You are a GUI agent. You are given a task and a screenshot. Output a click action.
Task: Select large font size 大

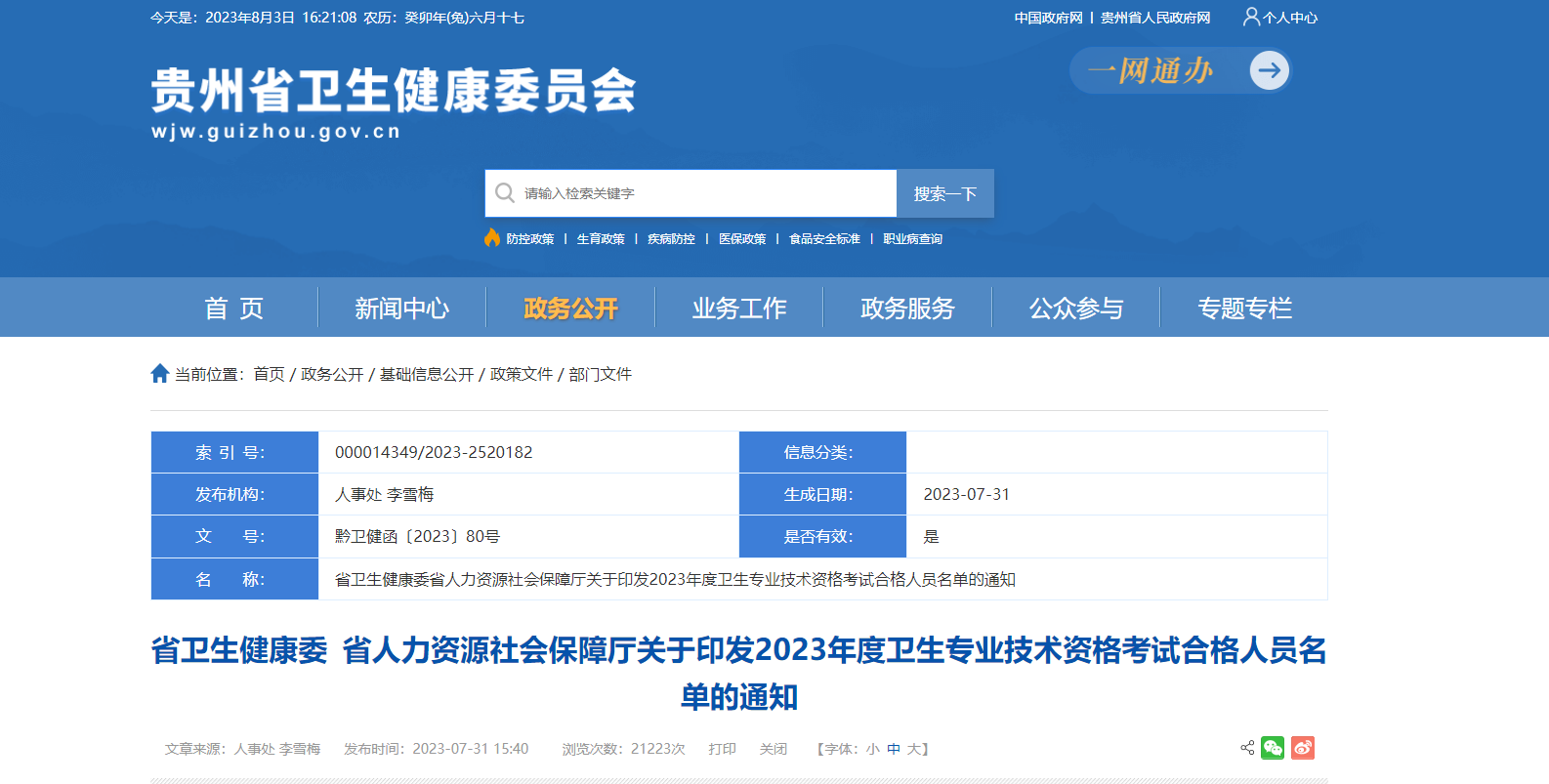(914, 749)
